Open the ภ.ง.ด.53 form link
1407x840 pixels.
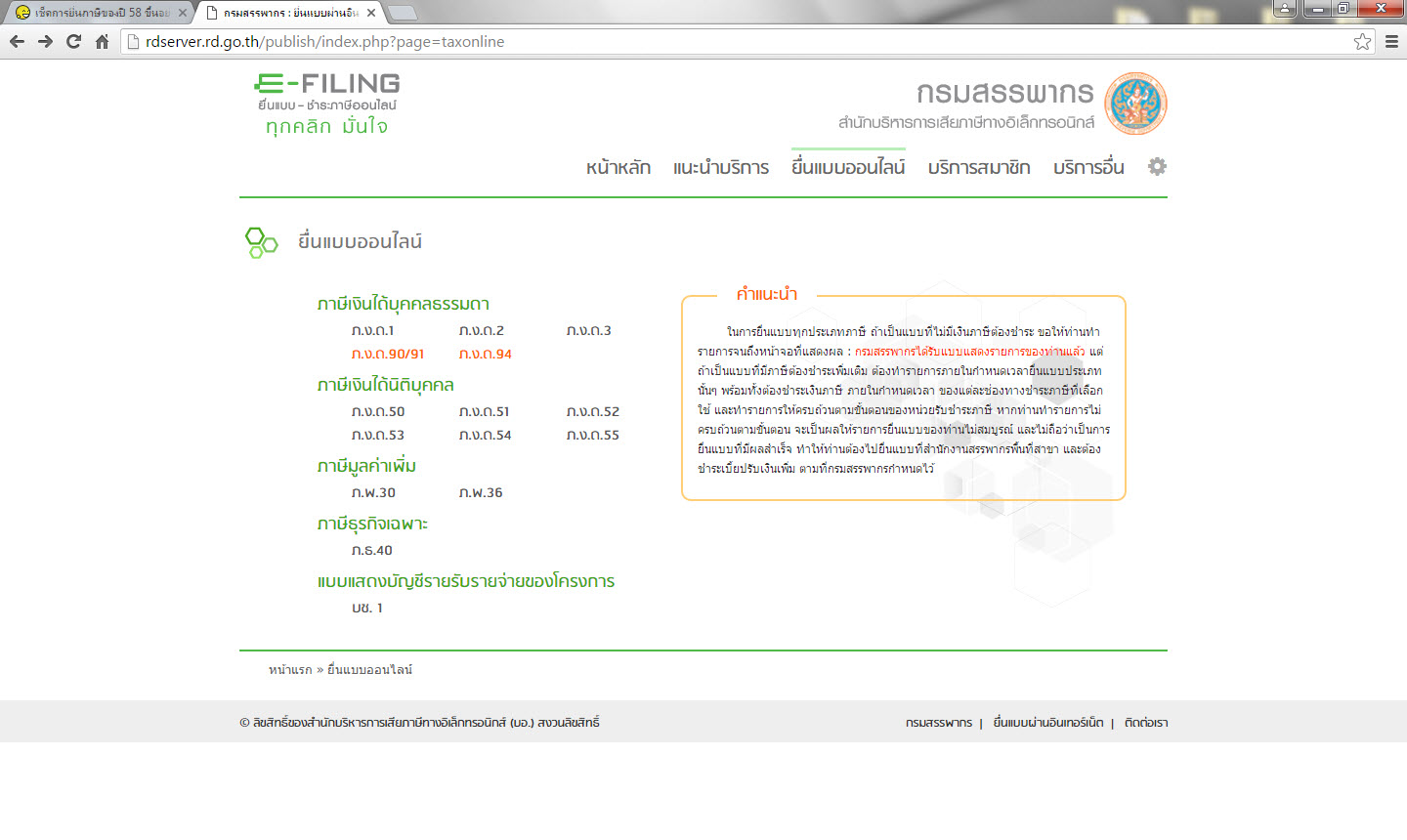coord(378,435)
